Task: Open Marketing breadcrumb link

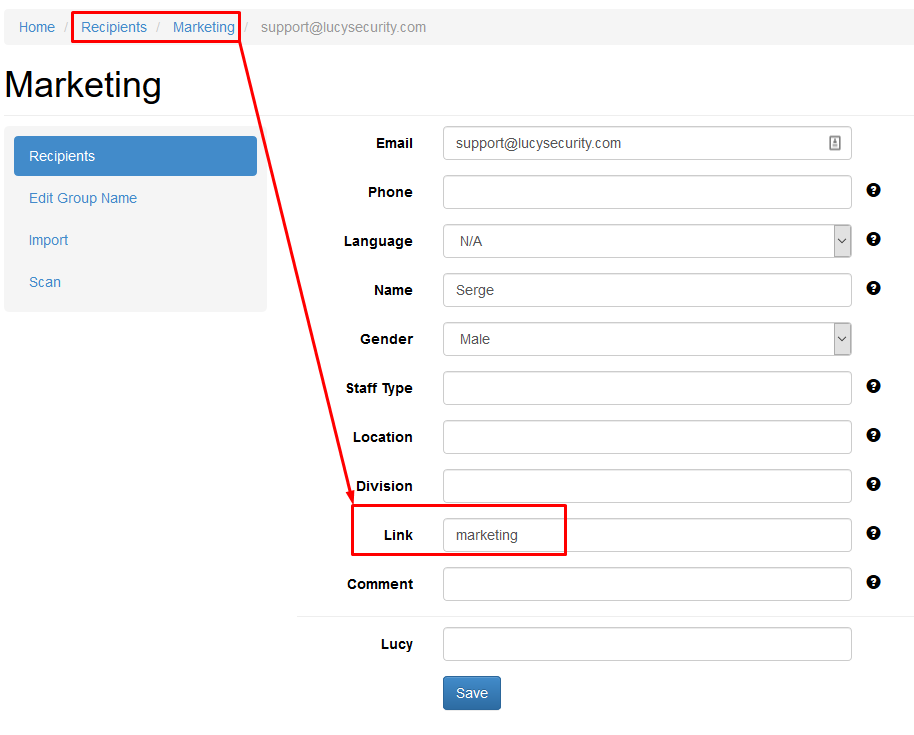Action: [x=203, y=27]
